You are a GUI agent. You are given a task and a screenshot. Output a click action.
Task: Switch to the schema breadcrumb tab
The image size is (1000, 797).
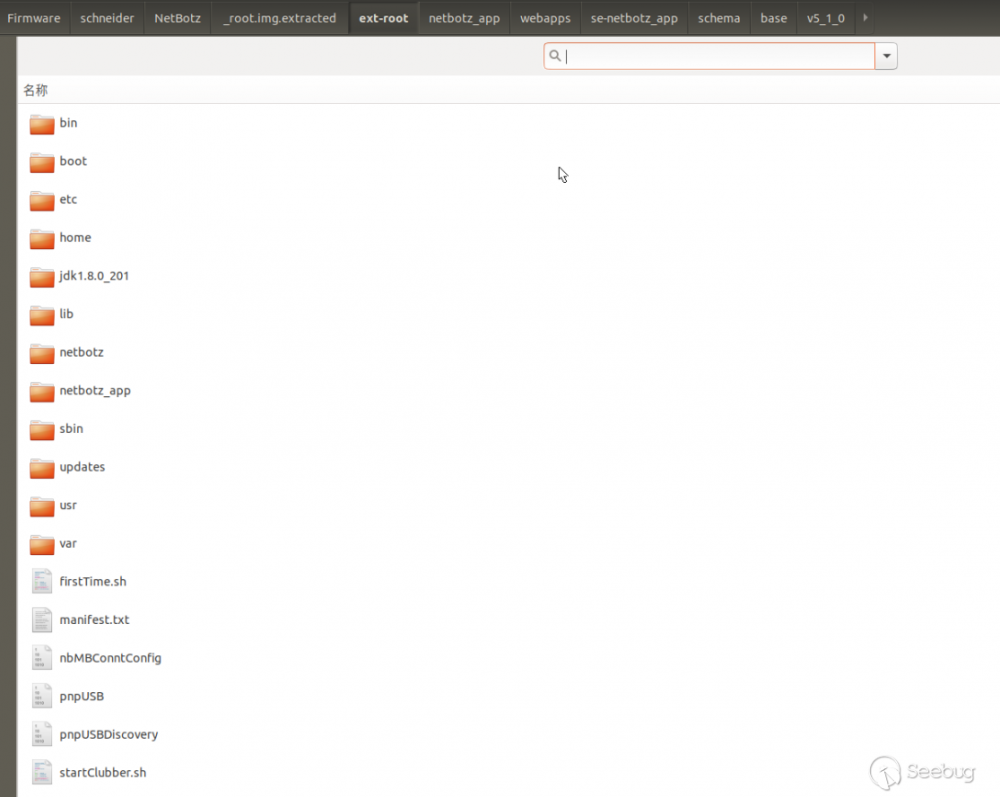click(x=718, y=17)
